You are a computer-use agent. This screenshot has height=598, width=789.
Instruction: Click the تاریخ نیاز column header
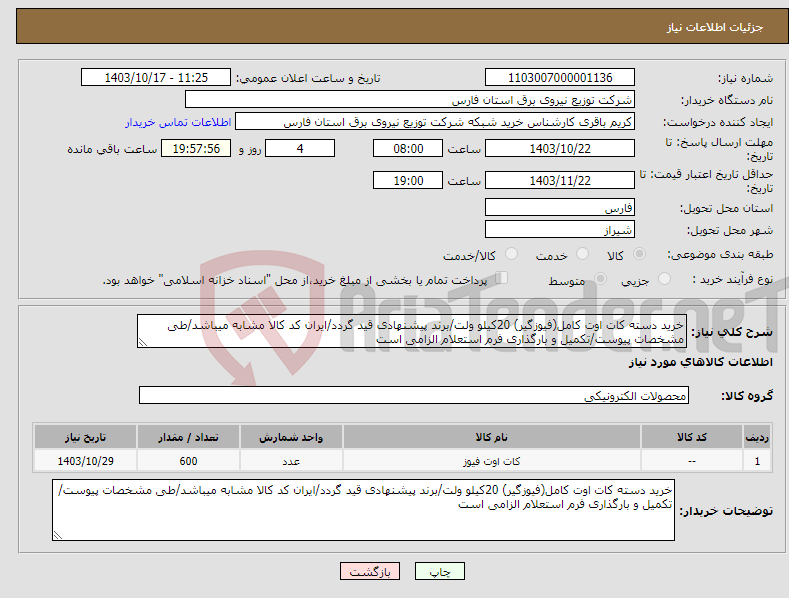[86, 437]
